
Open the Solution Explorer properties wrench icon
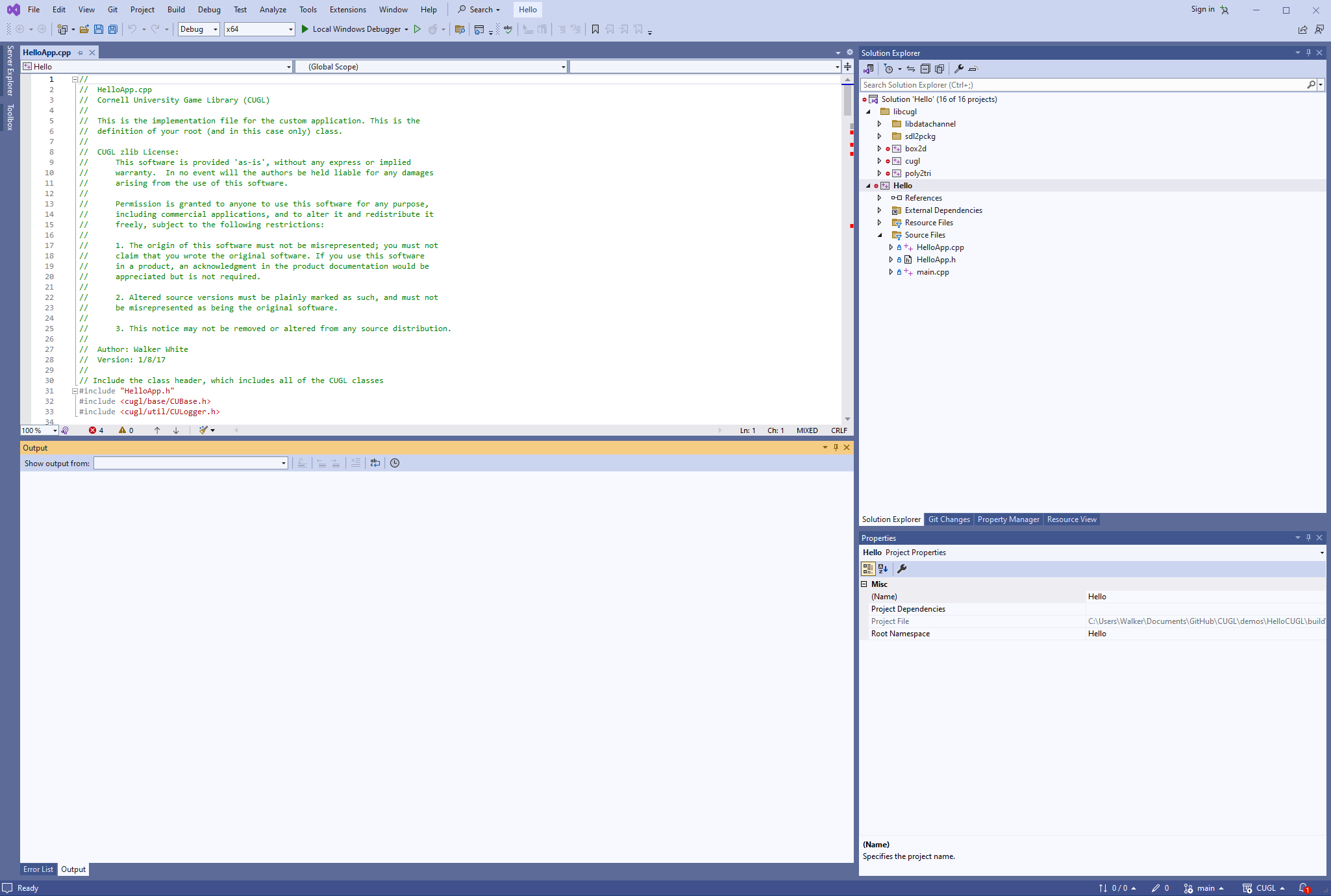point(958,69)
